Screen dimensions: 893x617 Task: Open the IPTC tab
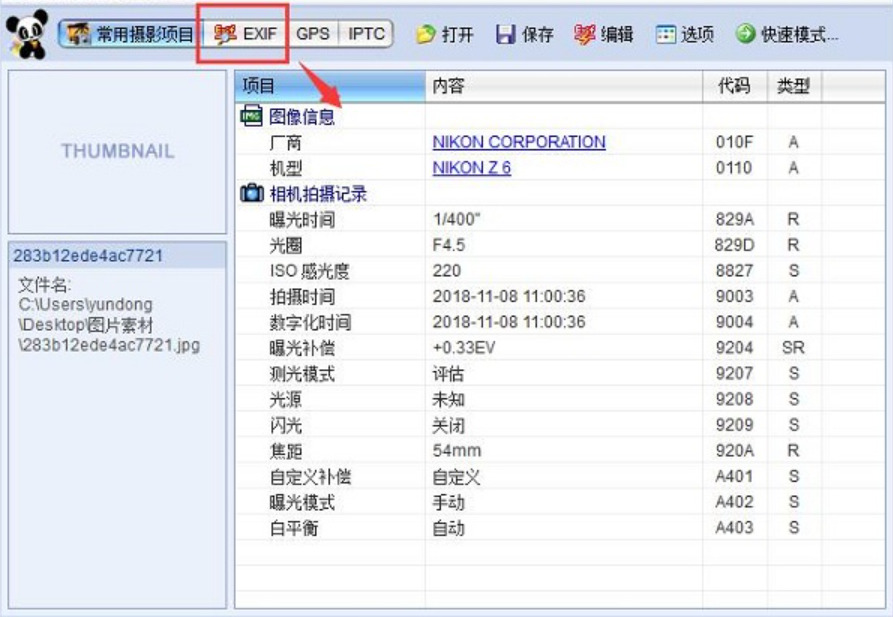(x=366, y=34)
